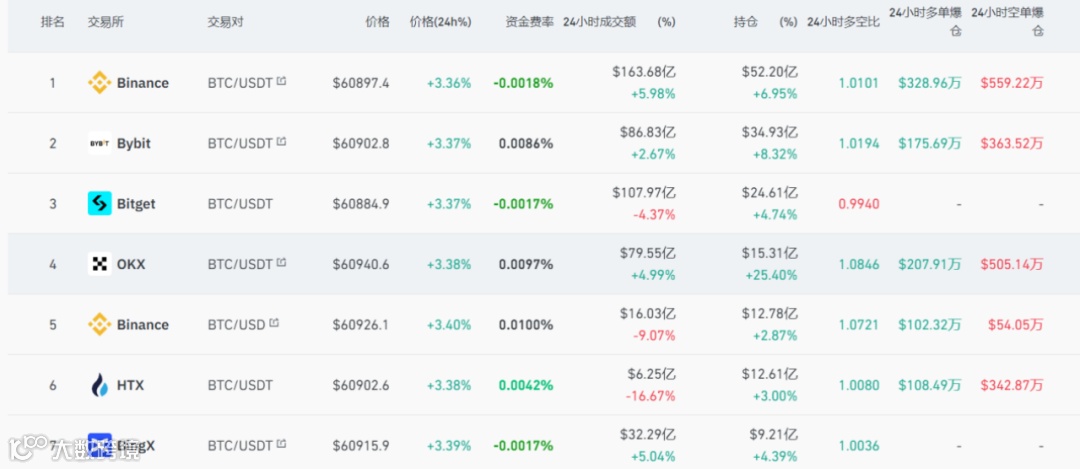Open external link icon beside Bybit BTC/USDT
The image size is (1080, 469).
(281, 142)
